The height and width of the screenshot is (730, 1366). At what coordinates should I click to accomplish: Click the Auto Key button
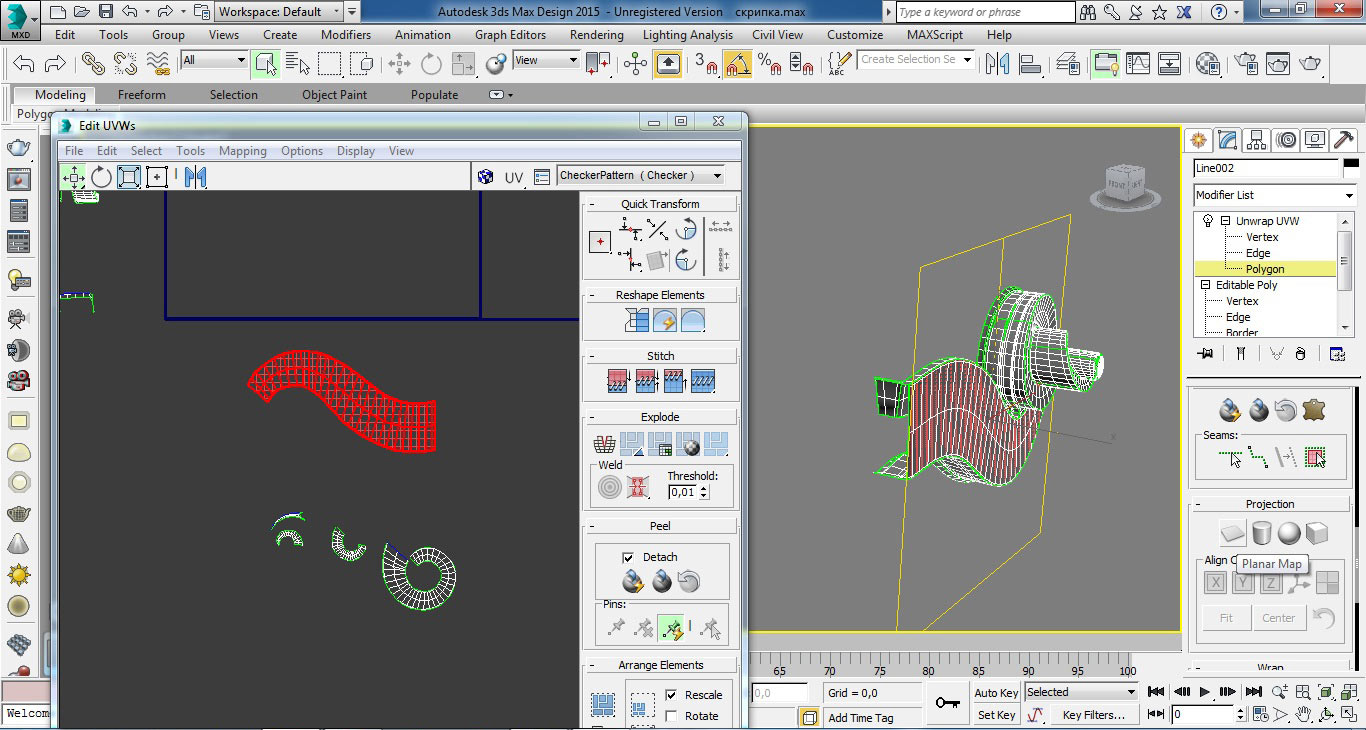tap(996, 693)
